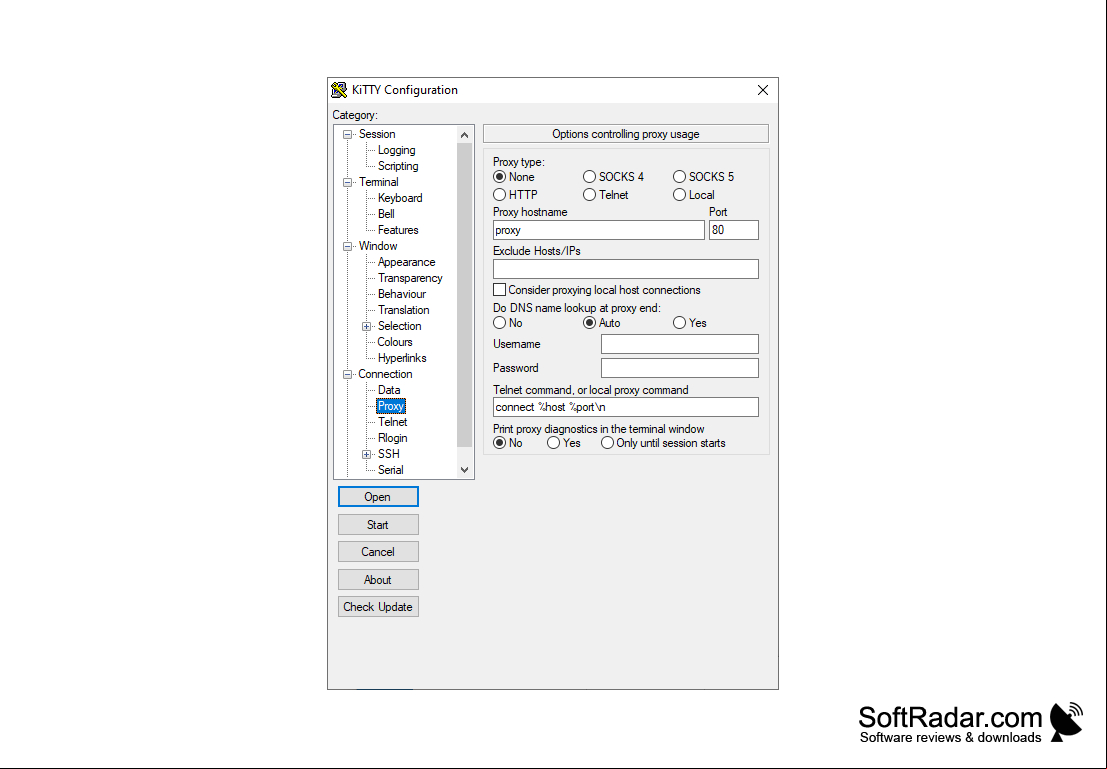Click the category tree scroll-down arrow

465,470
